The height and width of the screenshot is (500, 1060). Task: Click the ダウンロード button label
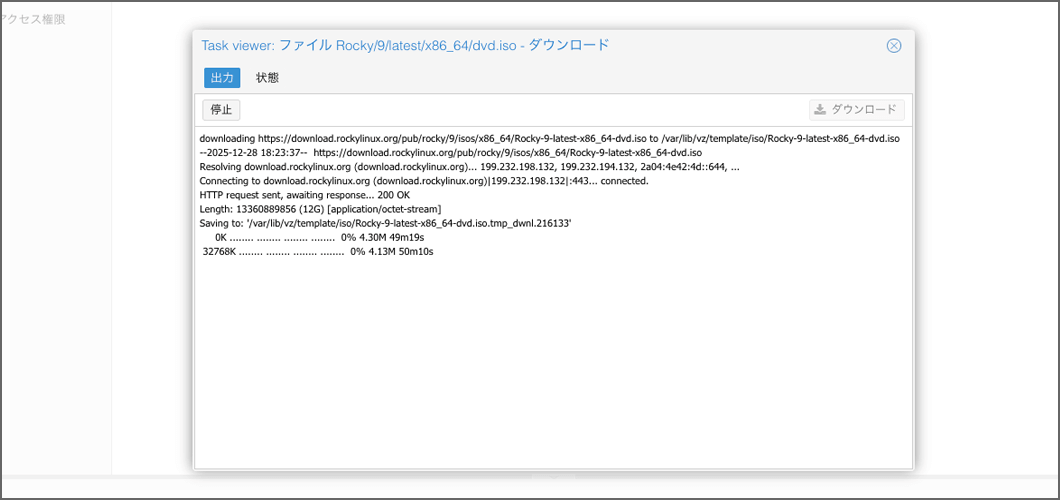(863, 110)
